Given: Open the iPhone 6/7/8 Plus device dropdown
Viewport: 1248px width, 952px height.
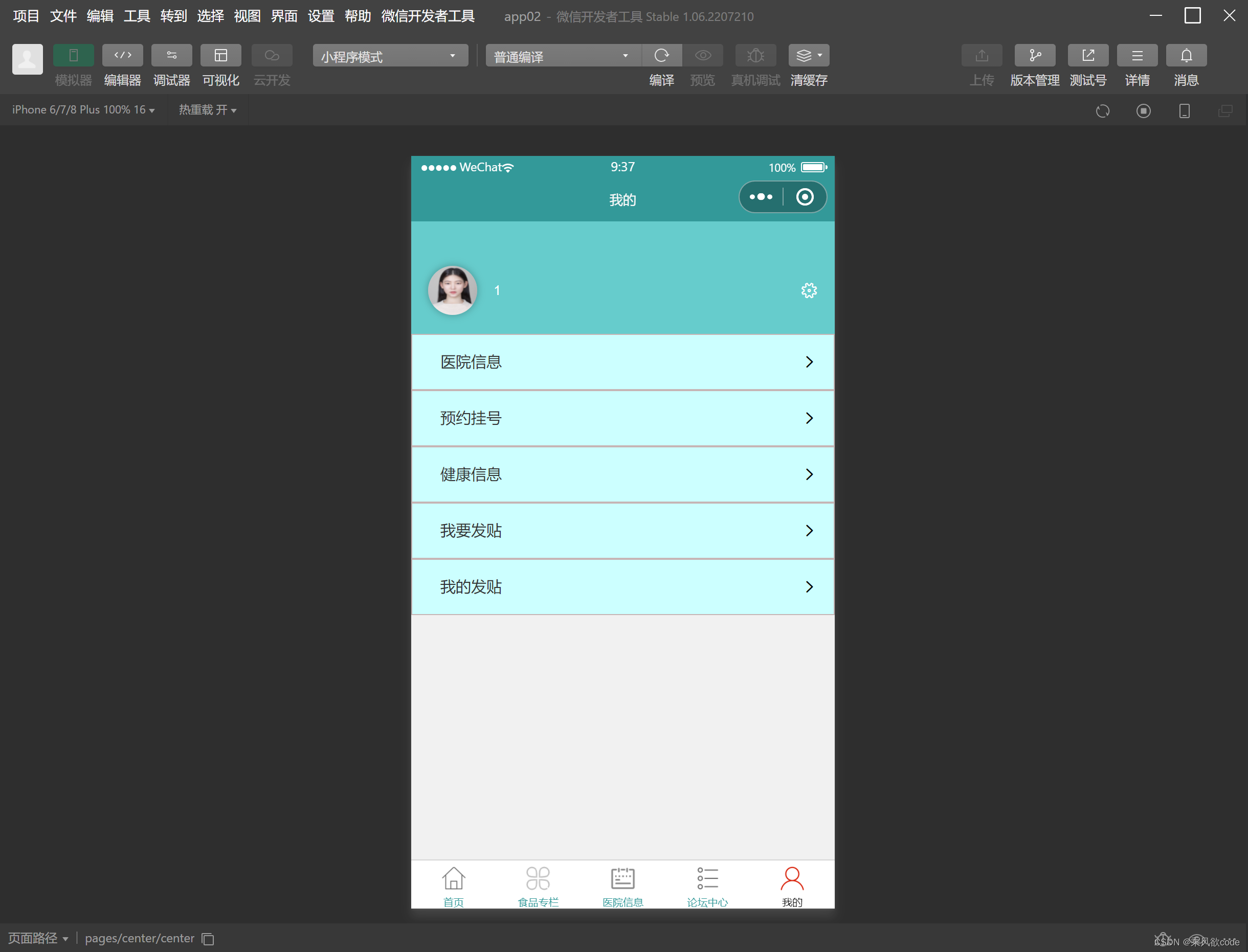Looking at the screenshot, I should [83, 109].
